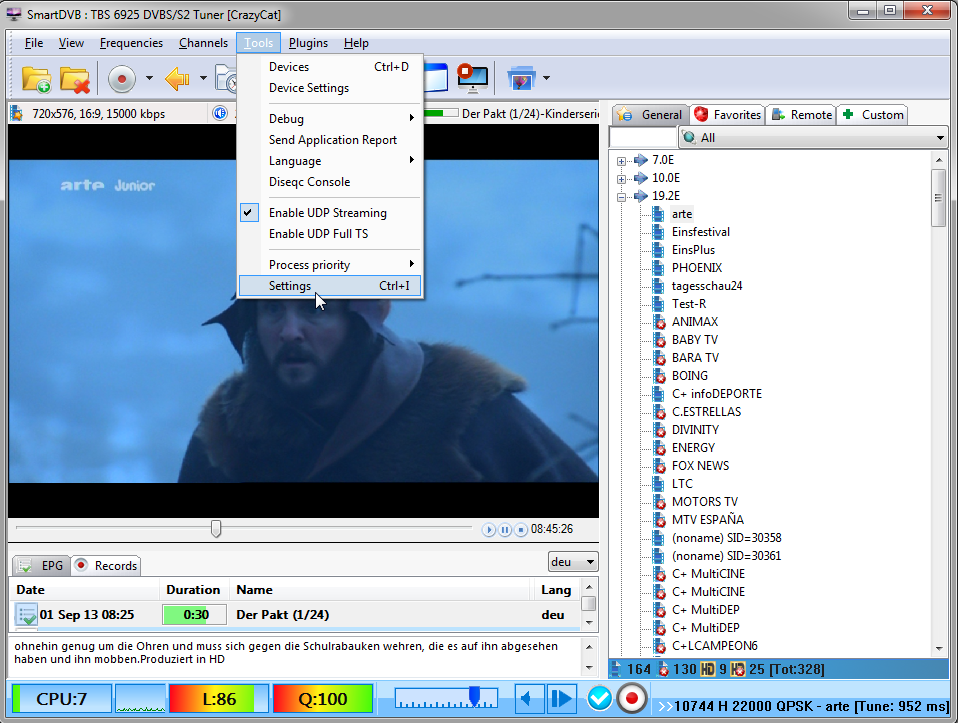Click the small play button beside 08:45:26
Image resolution: width=958 pixels, height=723 pixels.
tap(488, 530)
